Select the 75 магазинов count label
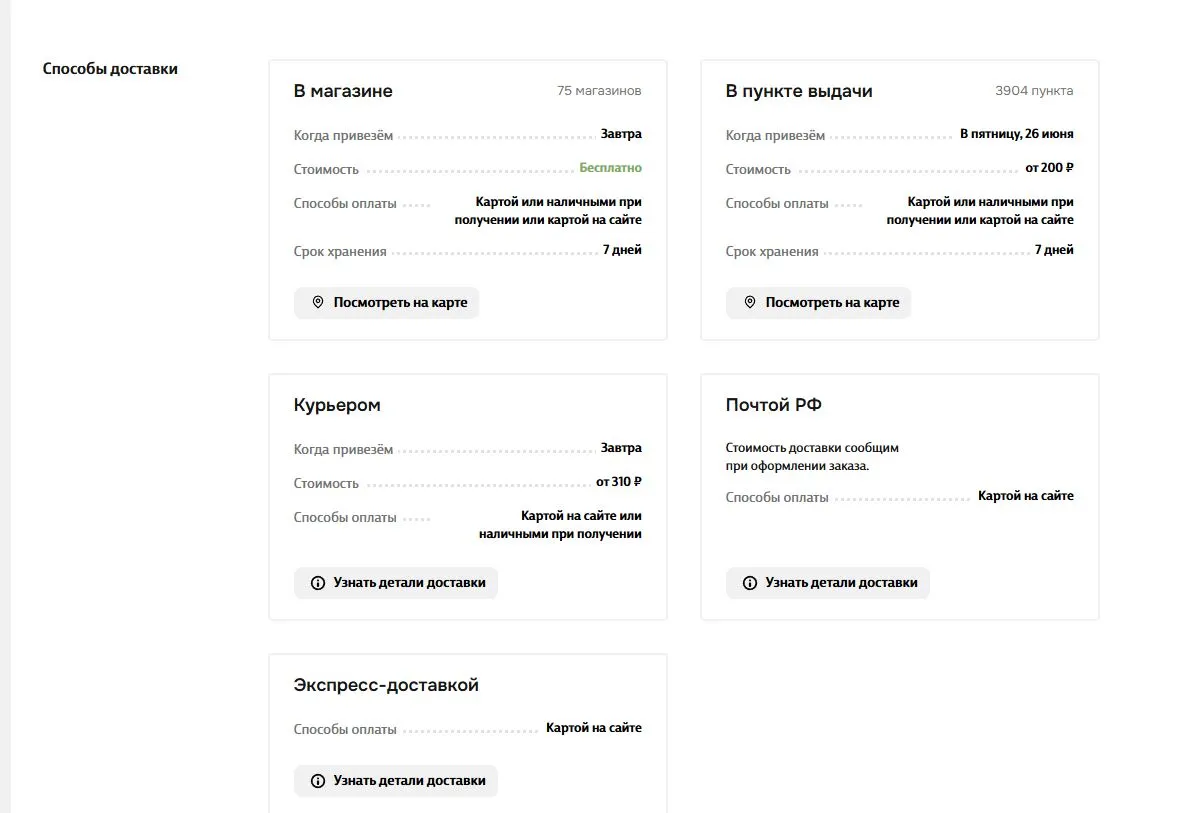Image resolution: width=1197 pixels, height=813 pixels. [599, 91]
